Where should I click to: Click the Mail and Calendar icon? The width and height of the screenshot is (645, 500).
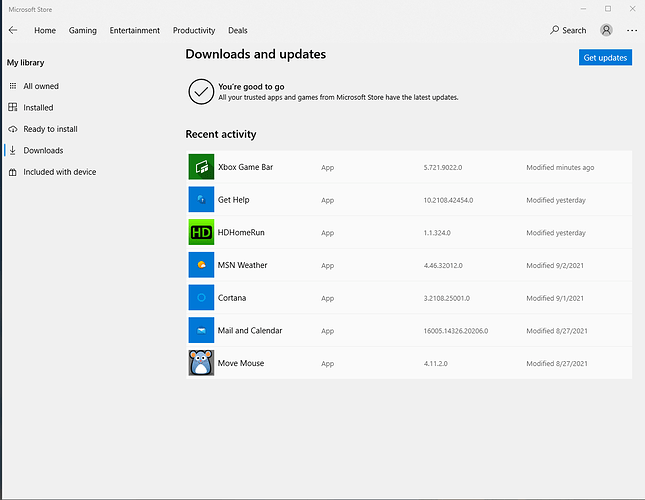pos(202,330)
